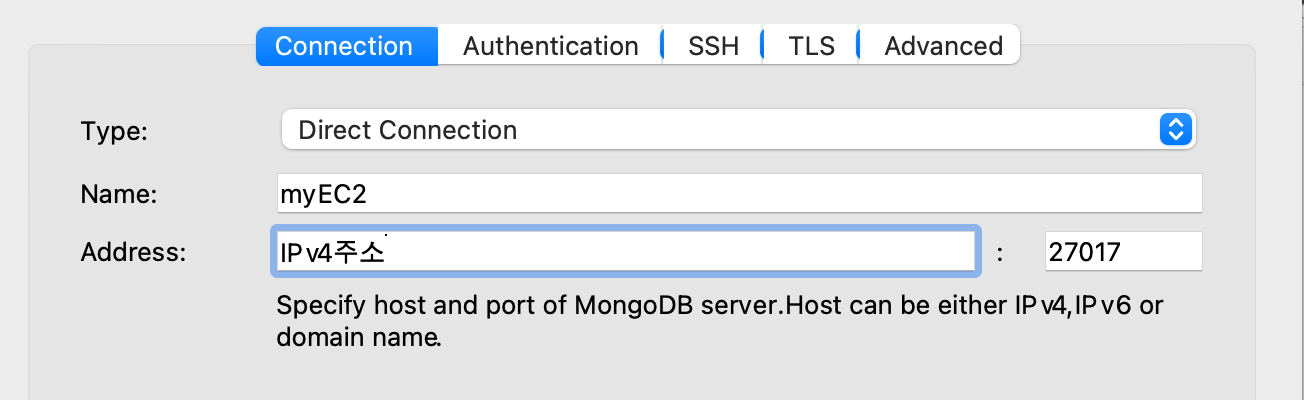
Task: Click the blue marker left of SSH tab
Action: coord(662,46)
